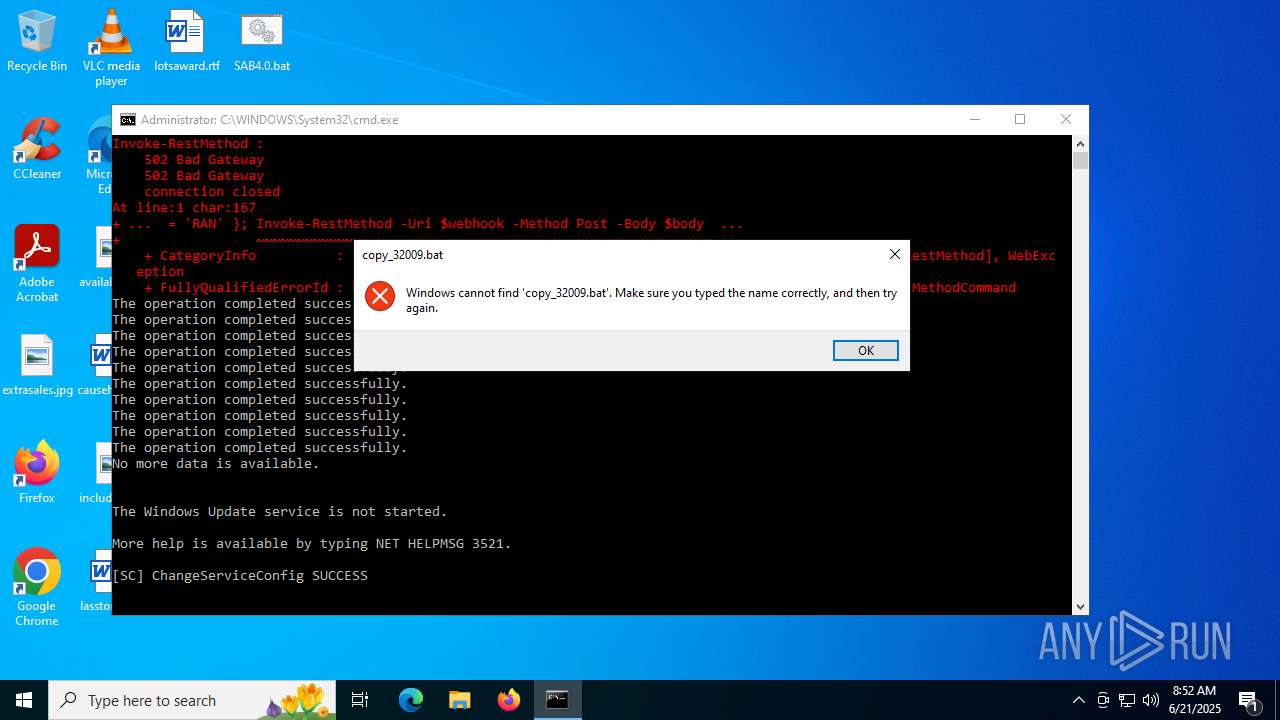1280x720 pixels.
Task: Open the Action Center notifications icon
Action: tap(1248, 700)
